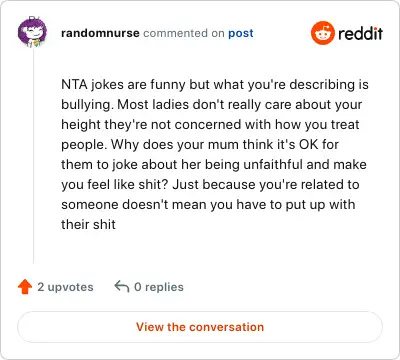Click the gray "commented on" text
The image size is (400, 360).
tap(184, 33)
